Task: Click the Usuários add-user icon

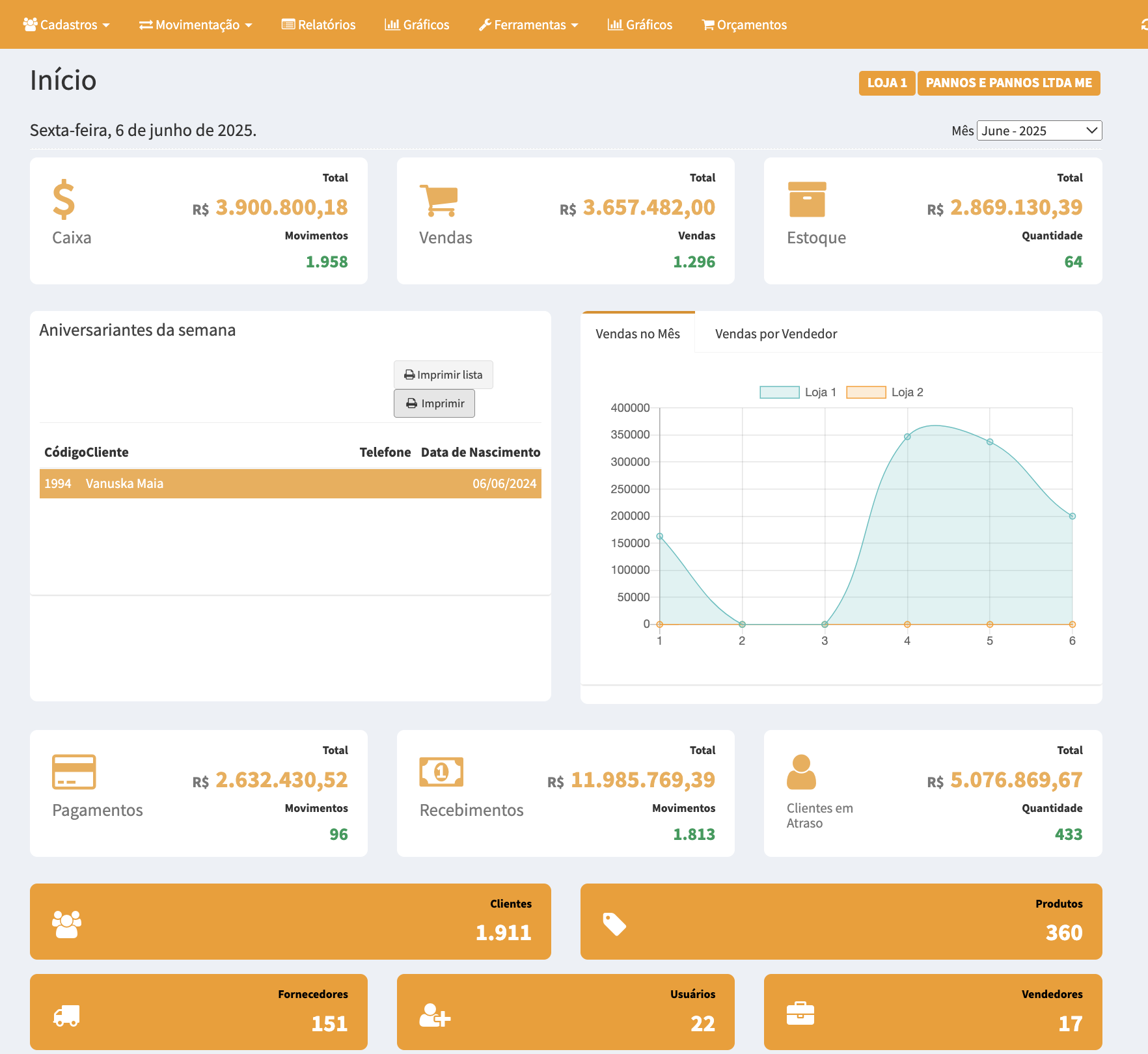Action: (435, 1015)
